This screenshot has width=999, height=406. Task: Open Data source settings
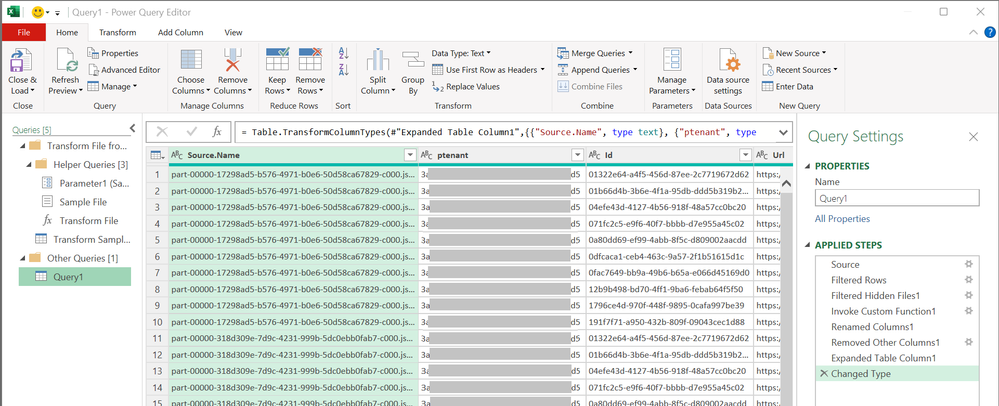tap(728, 71)
